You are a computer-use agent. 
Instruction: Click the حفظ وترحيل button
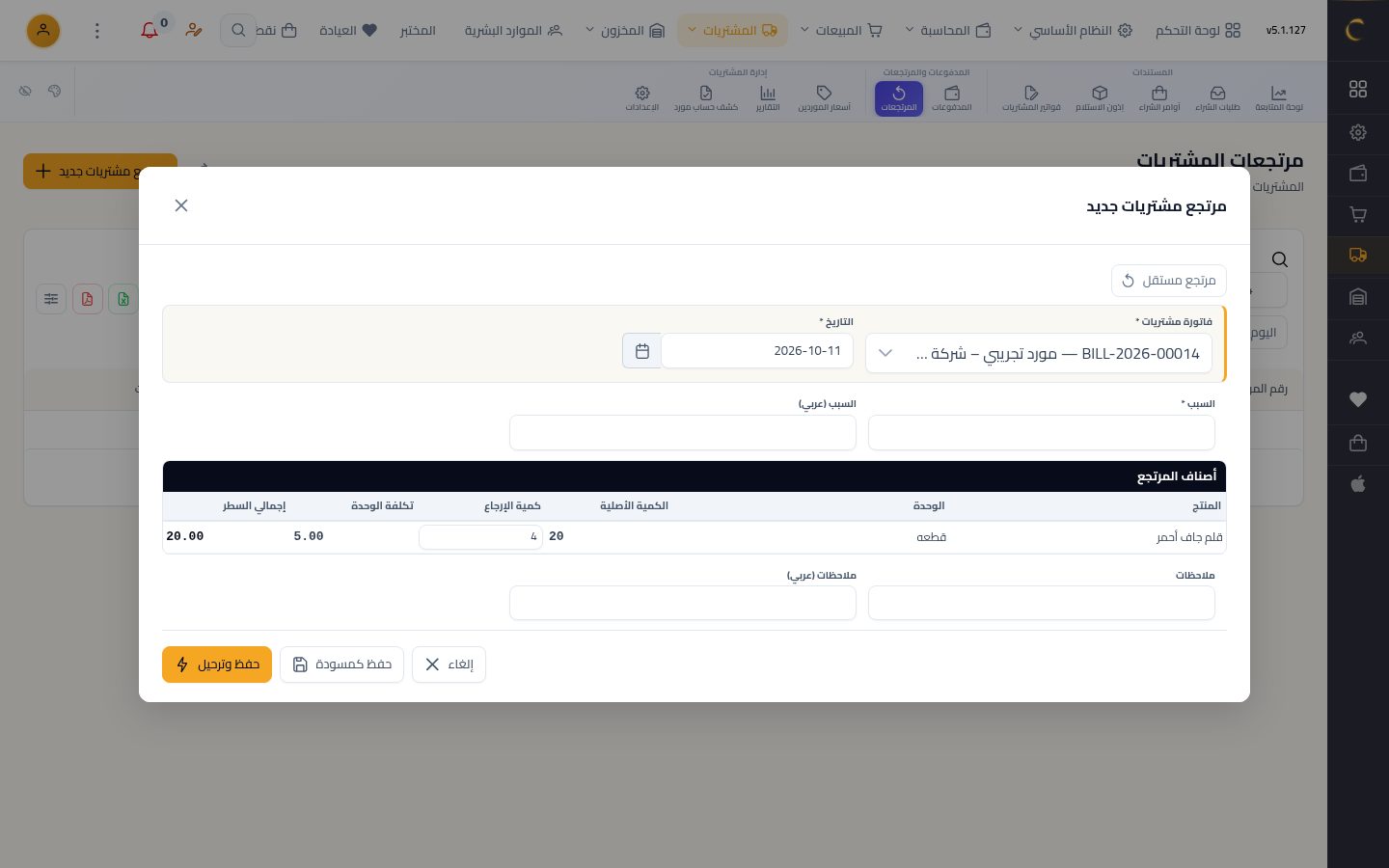coord(217,665)
